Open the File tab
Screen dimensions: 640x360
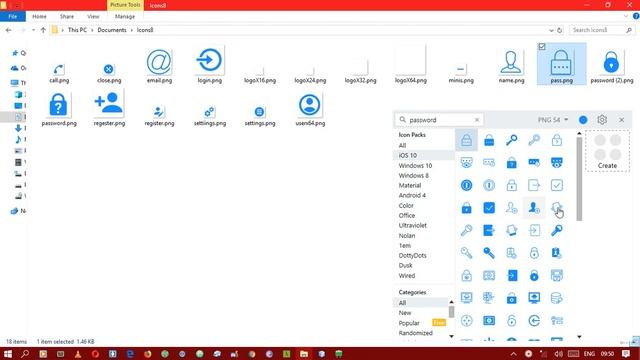13,16
